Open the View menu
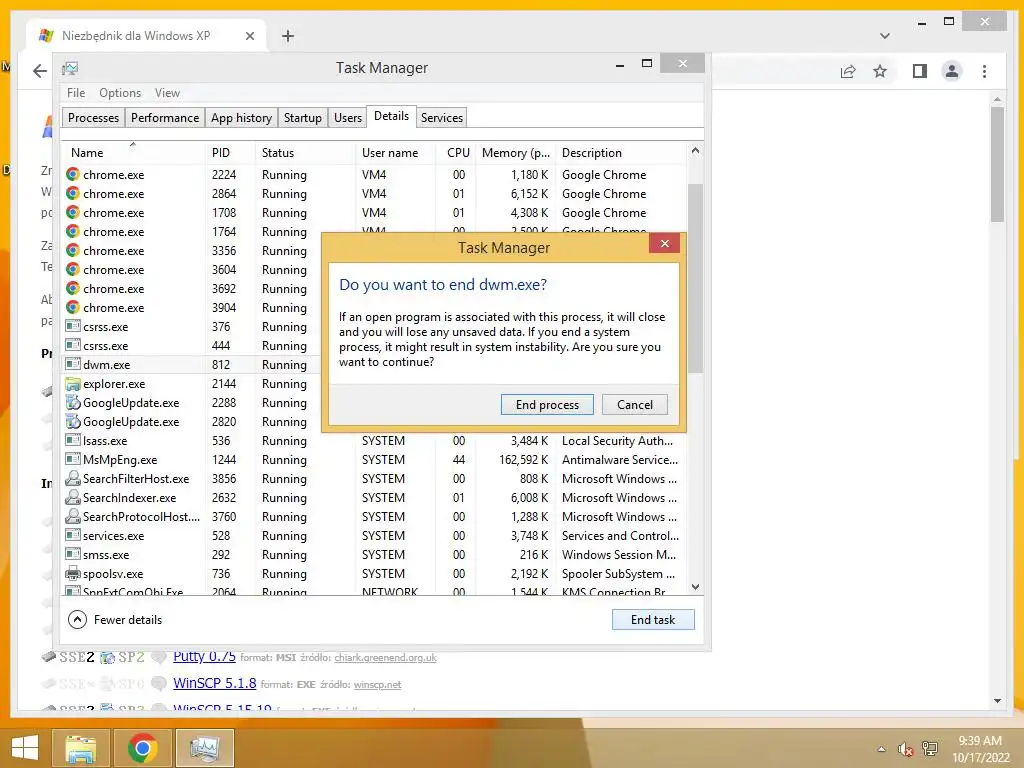The width and height of the screenshot is (1024, 768). pyautogui.click(x=167, y=93)
